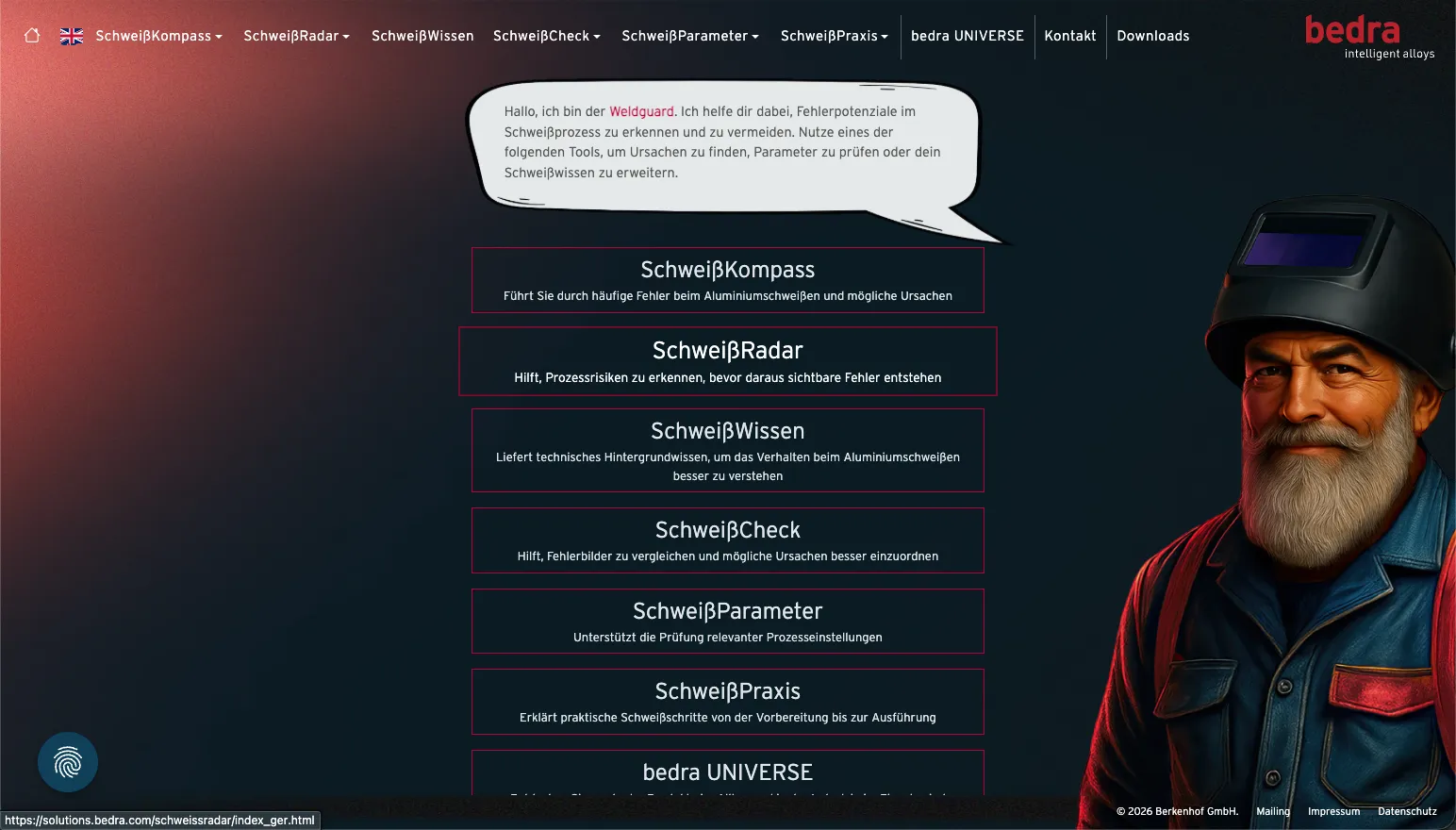Open the SchweißKompass card
Viewport: 1456px width, 830px height.
728,280
